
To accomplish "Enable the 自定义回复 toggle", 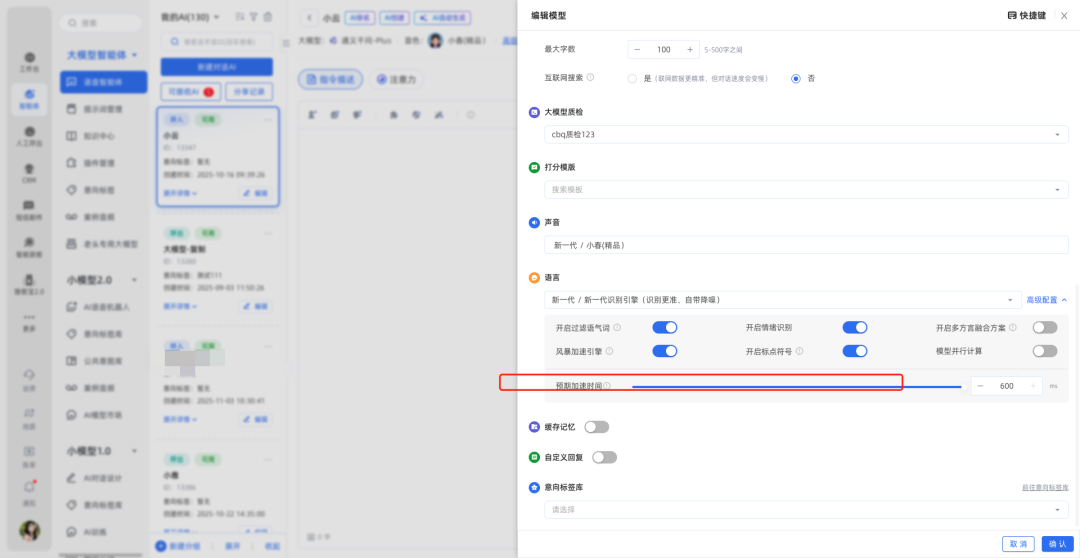I will [604, 458].
